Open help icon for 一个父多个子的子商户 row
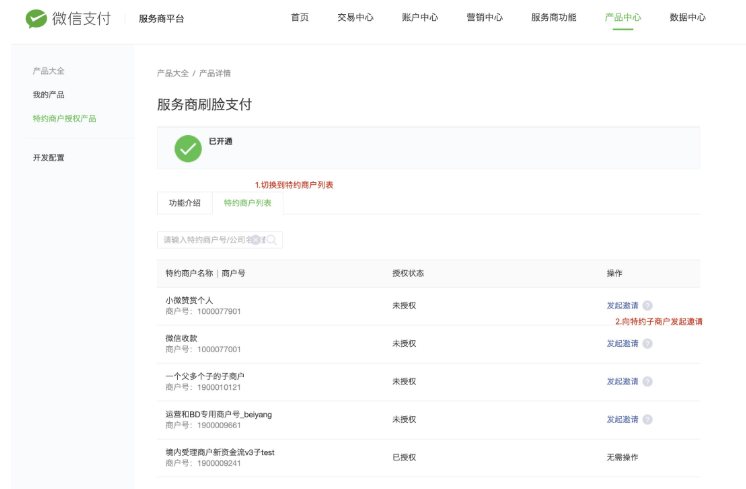 click(x=648, y=381)
